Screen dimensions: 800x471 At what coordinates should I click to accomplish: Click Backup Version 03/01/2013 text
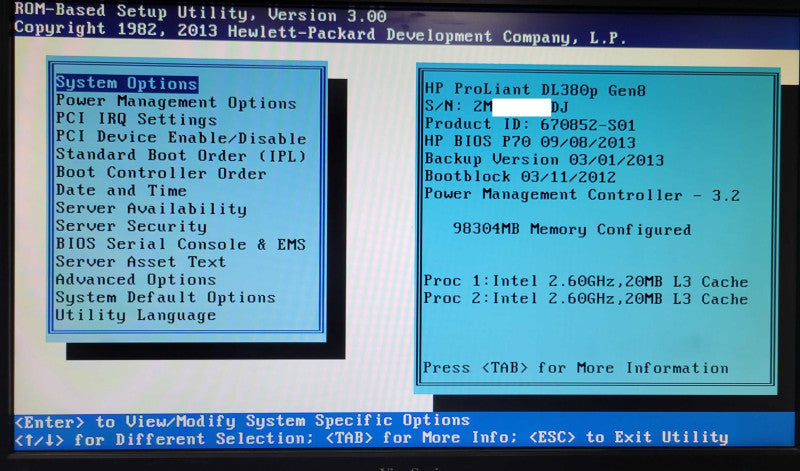(x=544, y=160)
